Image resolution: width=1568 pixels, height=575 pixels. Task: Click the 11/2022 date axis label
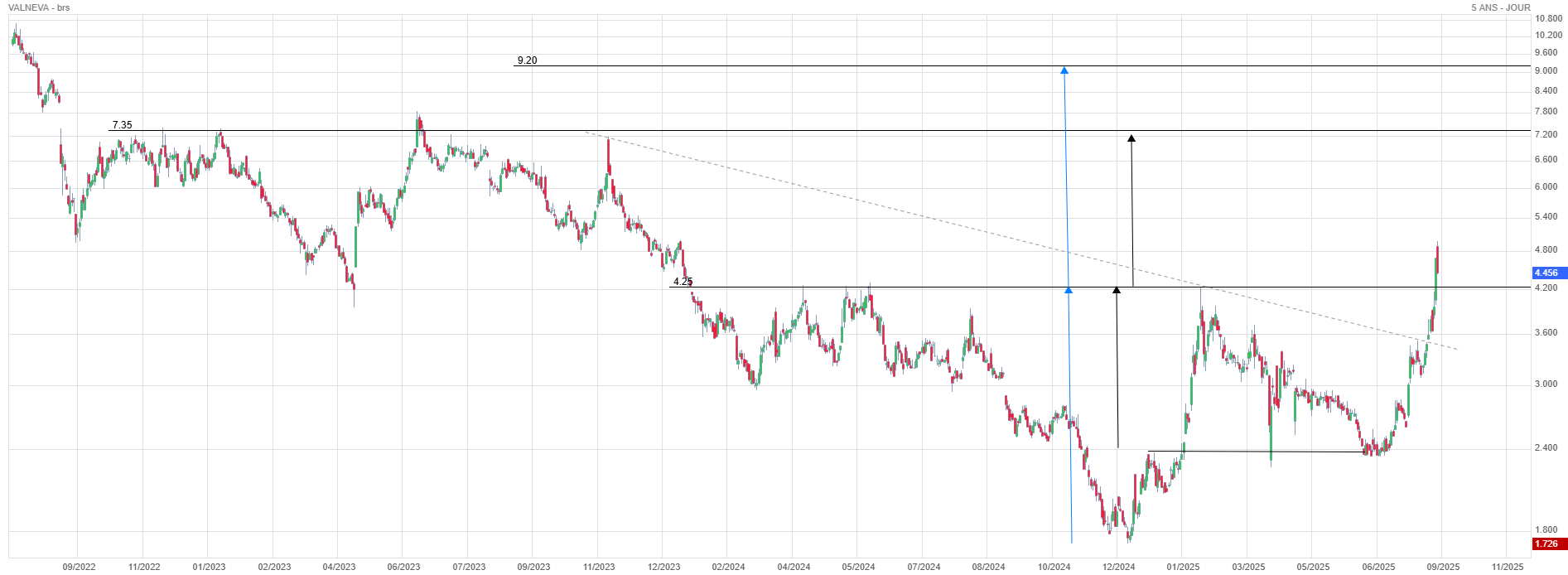[144, 567]
